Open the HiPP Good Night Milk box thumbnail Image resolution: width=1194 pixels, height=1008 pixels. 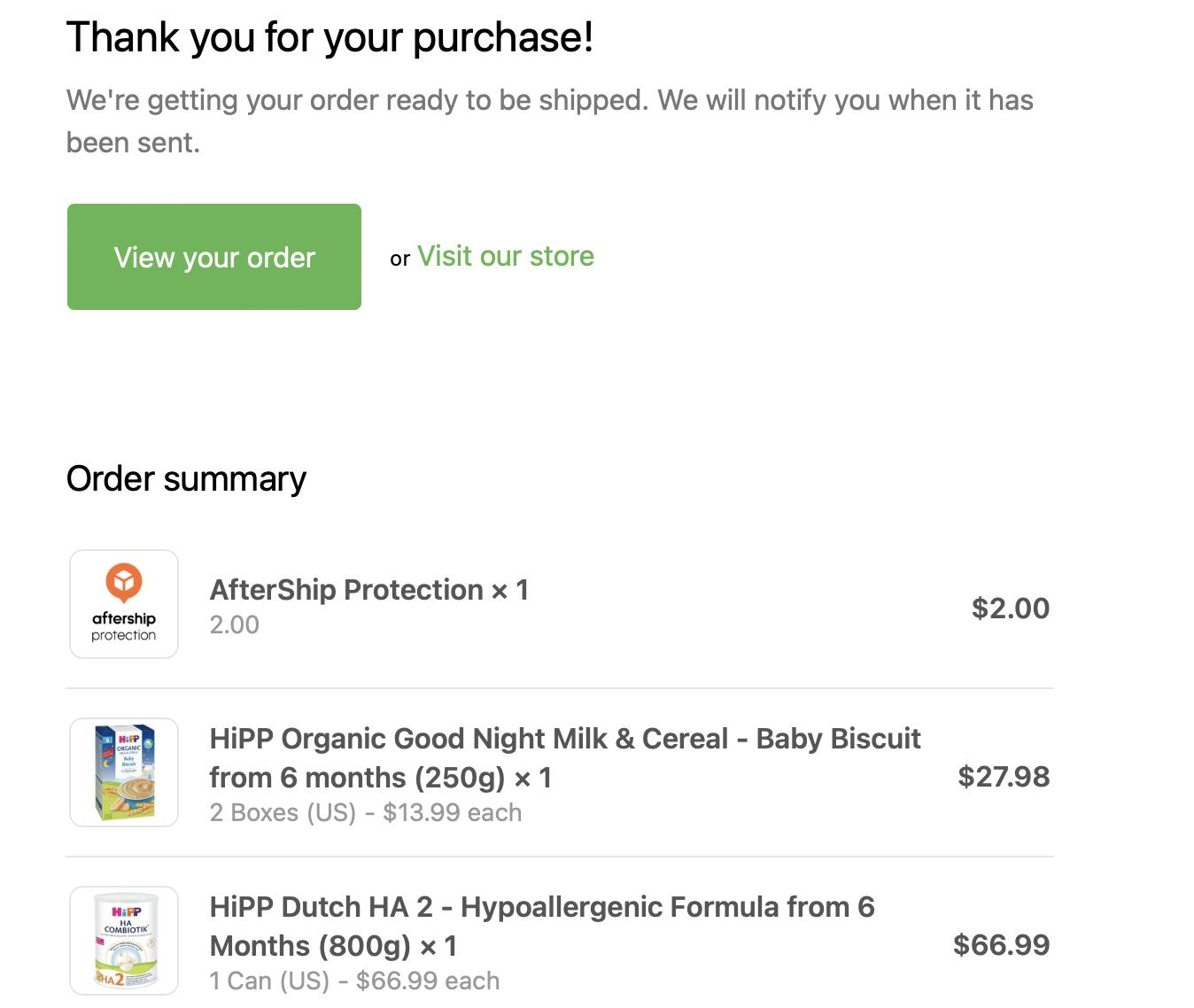(x=124, y=772)
